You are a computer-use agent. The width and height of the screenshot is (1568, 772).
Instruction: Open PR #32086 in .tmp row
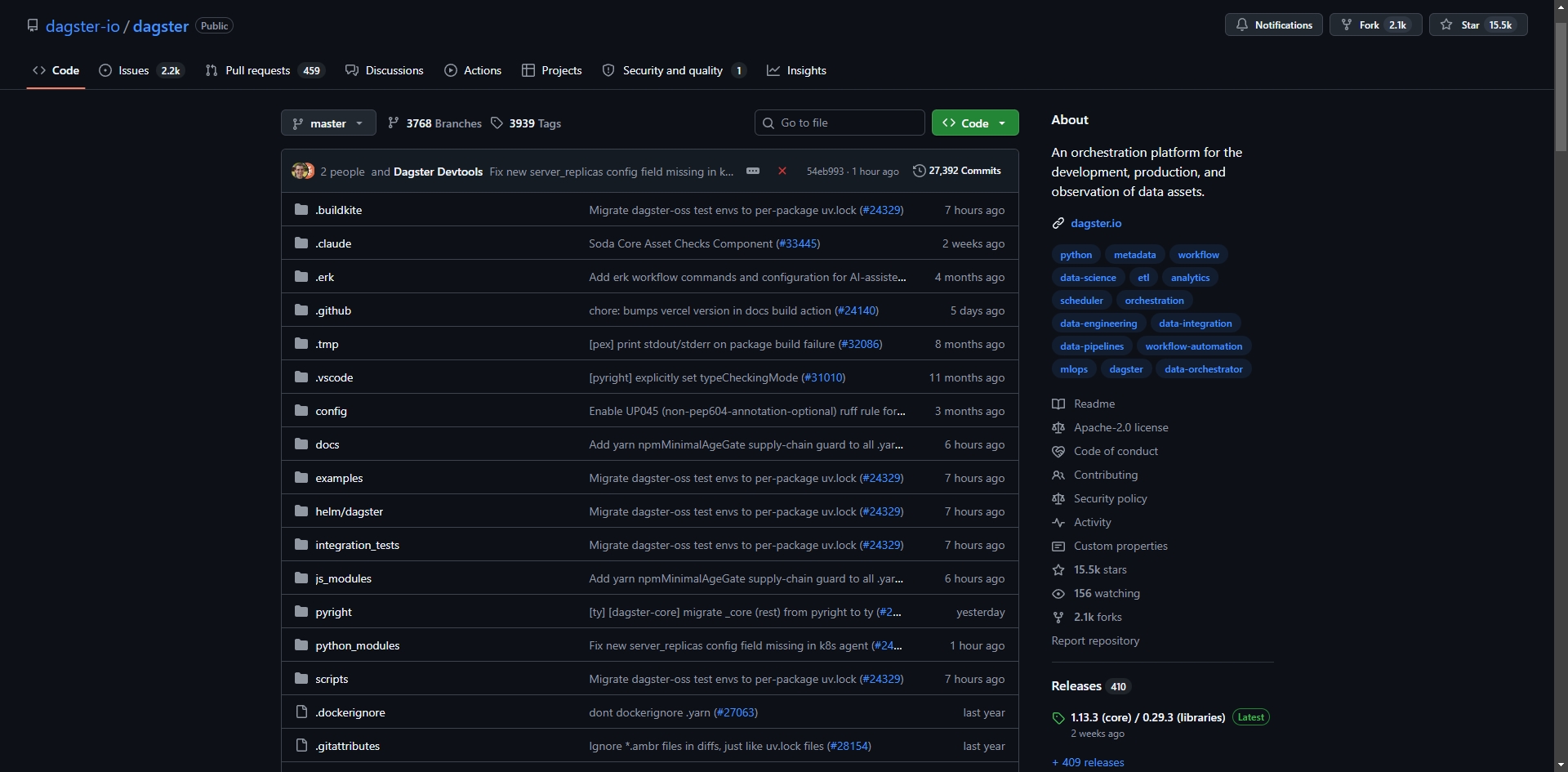coord(860,344)
